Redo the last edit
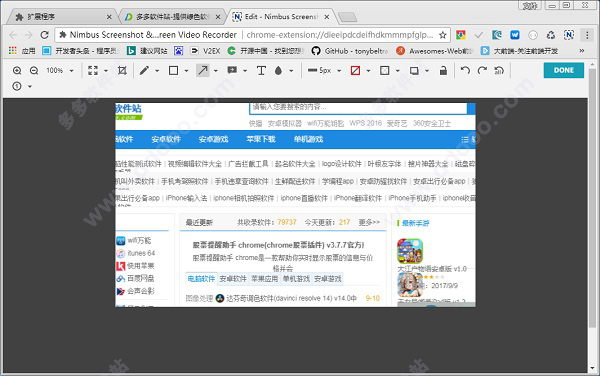 point(482,70)
